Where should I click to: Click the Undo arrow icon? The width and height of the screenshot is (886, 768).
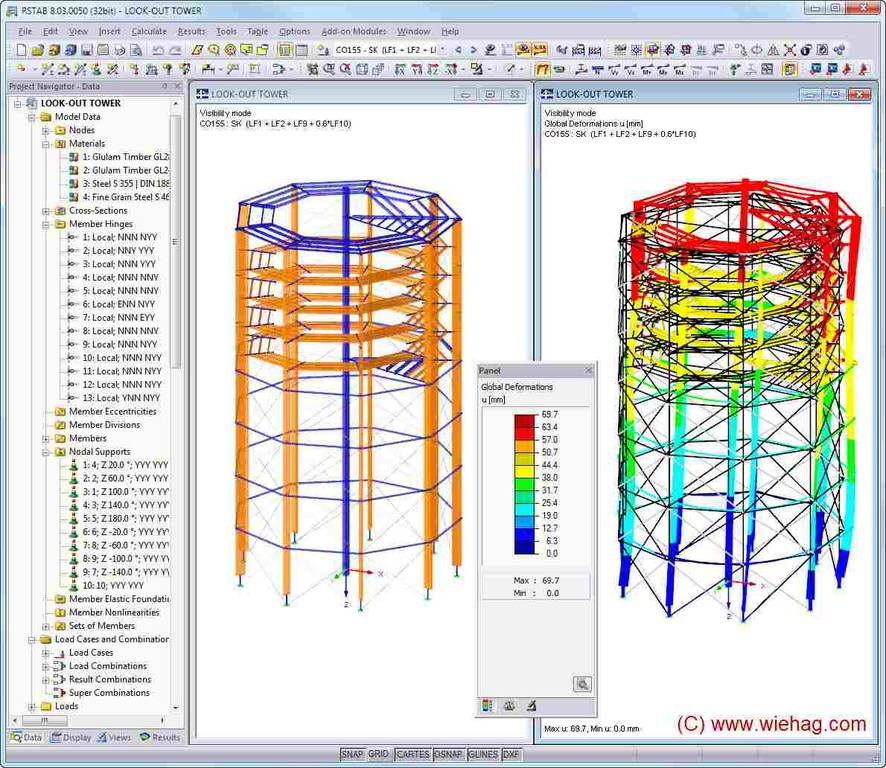158,50
